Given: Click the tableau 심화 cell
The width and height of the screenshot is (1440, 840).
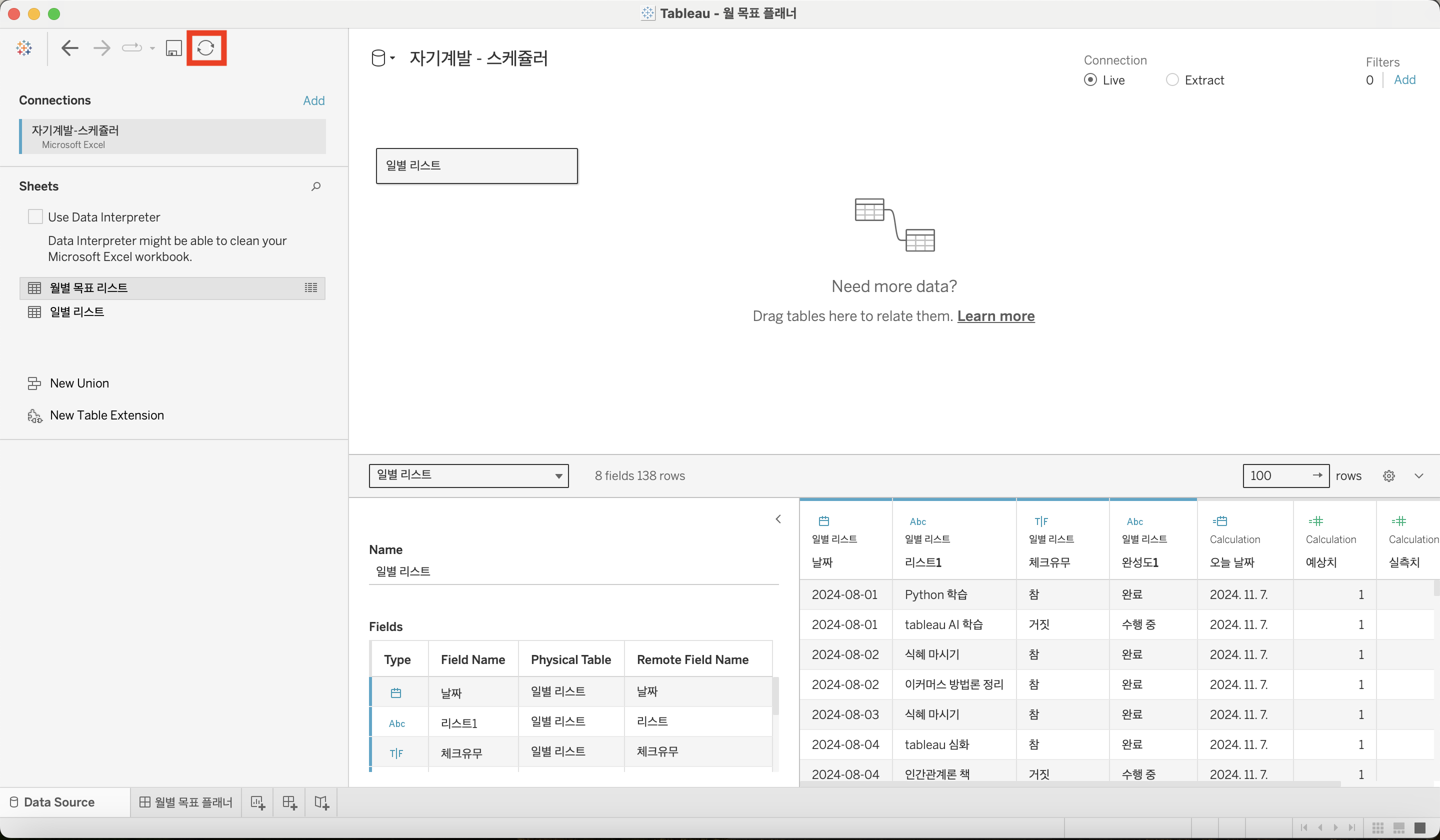Looking at the screenshot, I should coord(954,744).
